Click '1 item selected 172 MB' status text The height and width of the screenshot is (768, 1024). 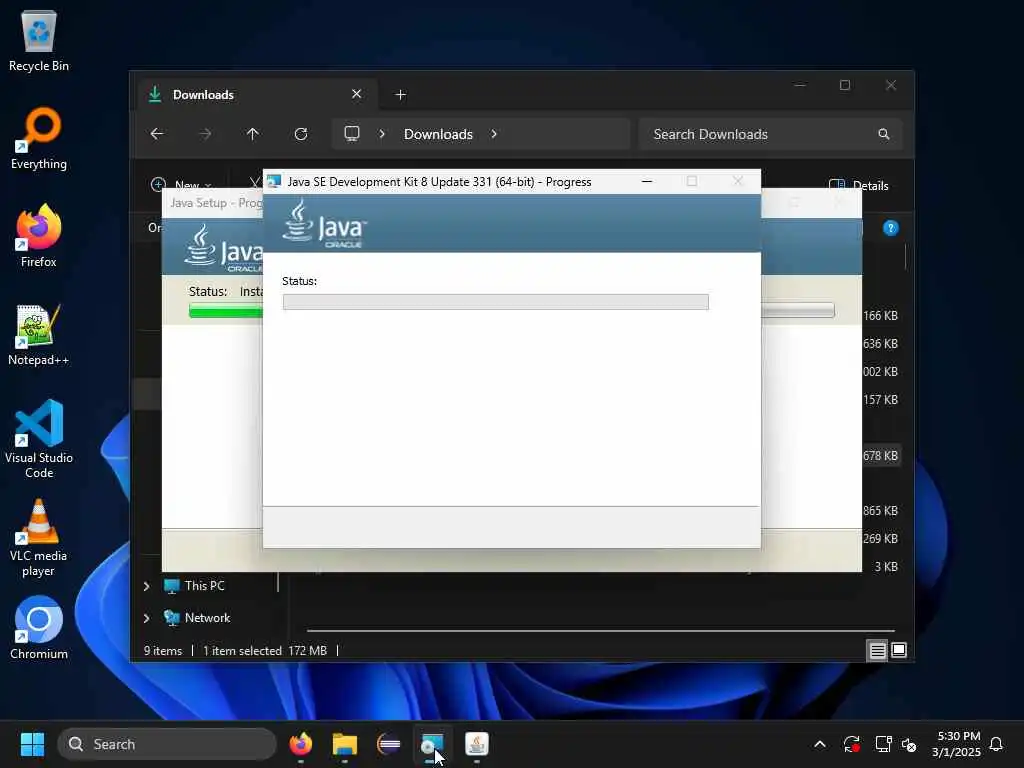click(x=264, y=651)
